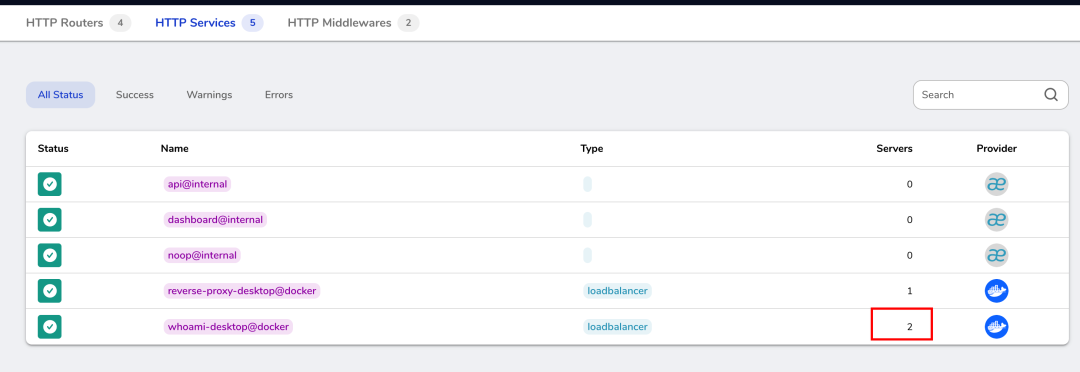Click the internal provider icon for api@internal
The height and width of the screenshot is (372, 1080).
pyautogui.click(x=996, y=184)
